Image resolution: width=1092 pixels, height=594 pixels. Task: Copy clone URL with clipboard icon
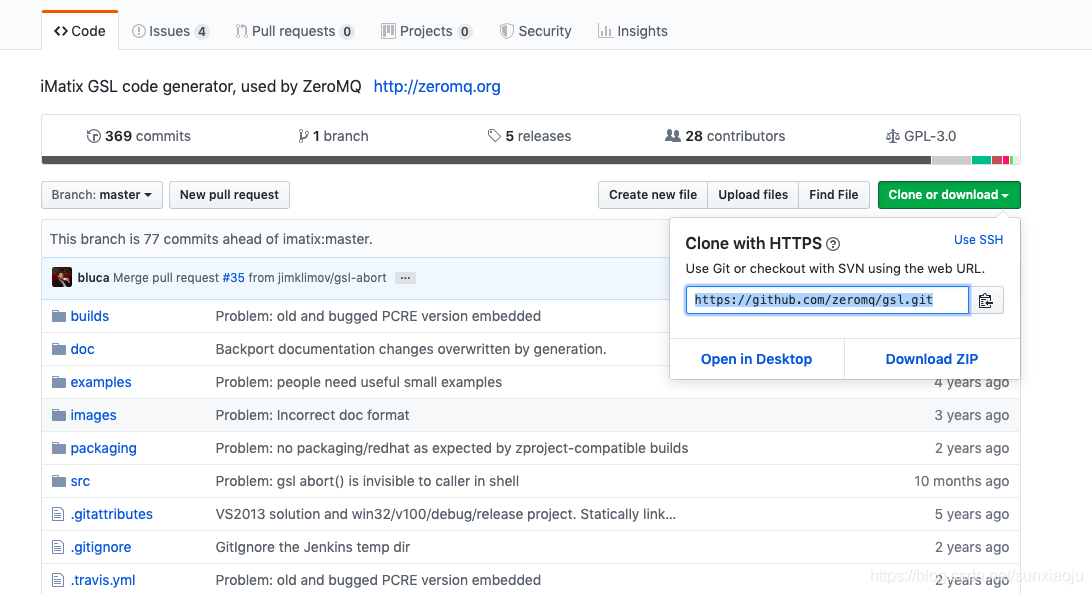tap(986, 300)
